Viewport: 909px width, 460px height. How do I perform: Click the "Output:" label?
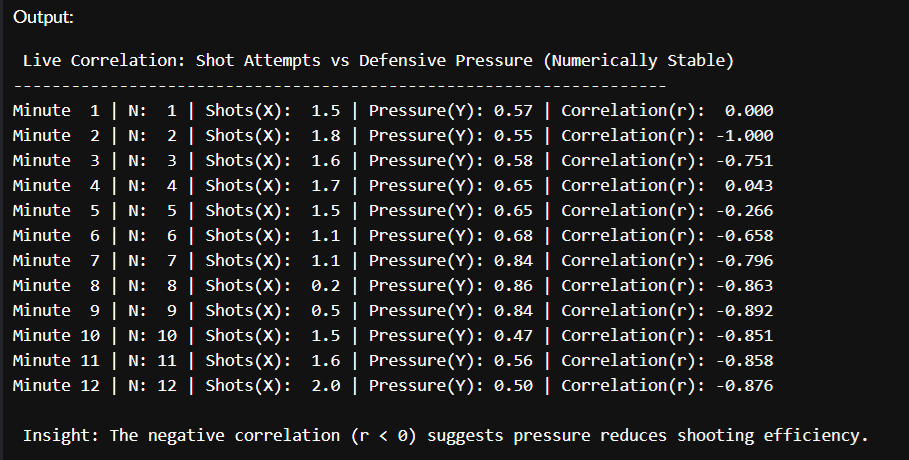point(44,18)
